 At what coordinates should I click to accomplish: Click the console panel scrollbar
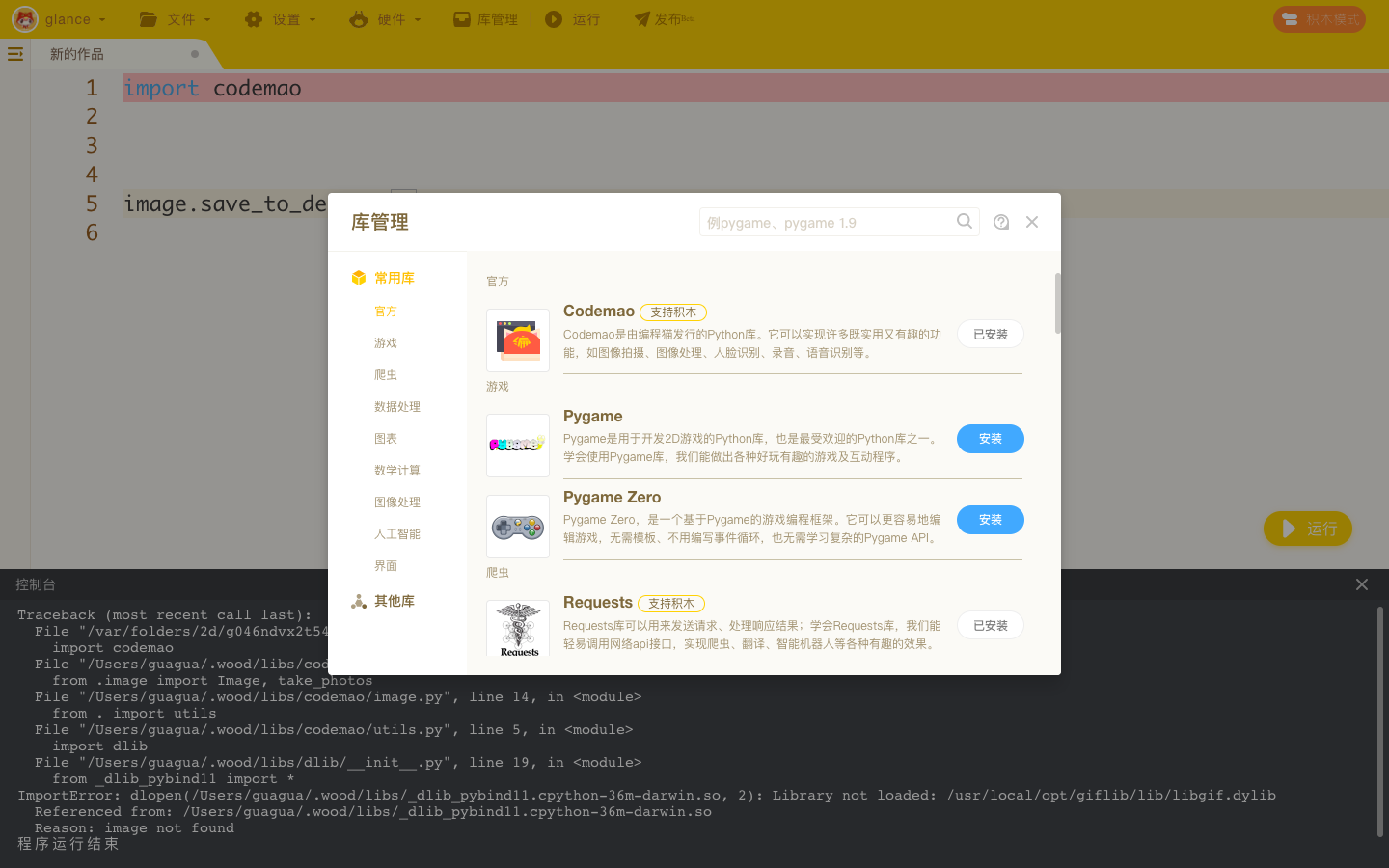(1380, 721)
